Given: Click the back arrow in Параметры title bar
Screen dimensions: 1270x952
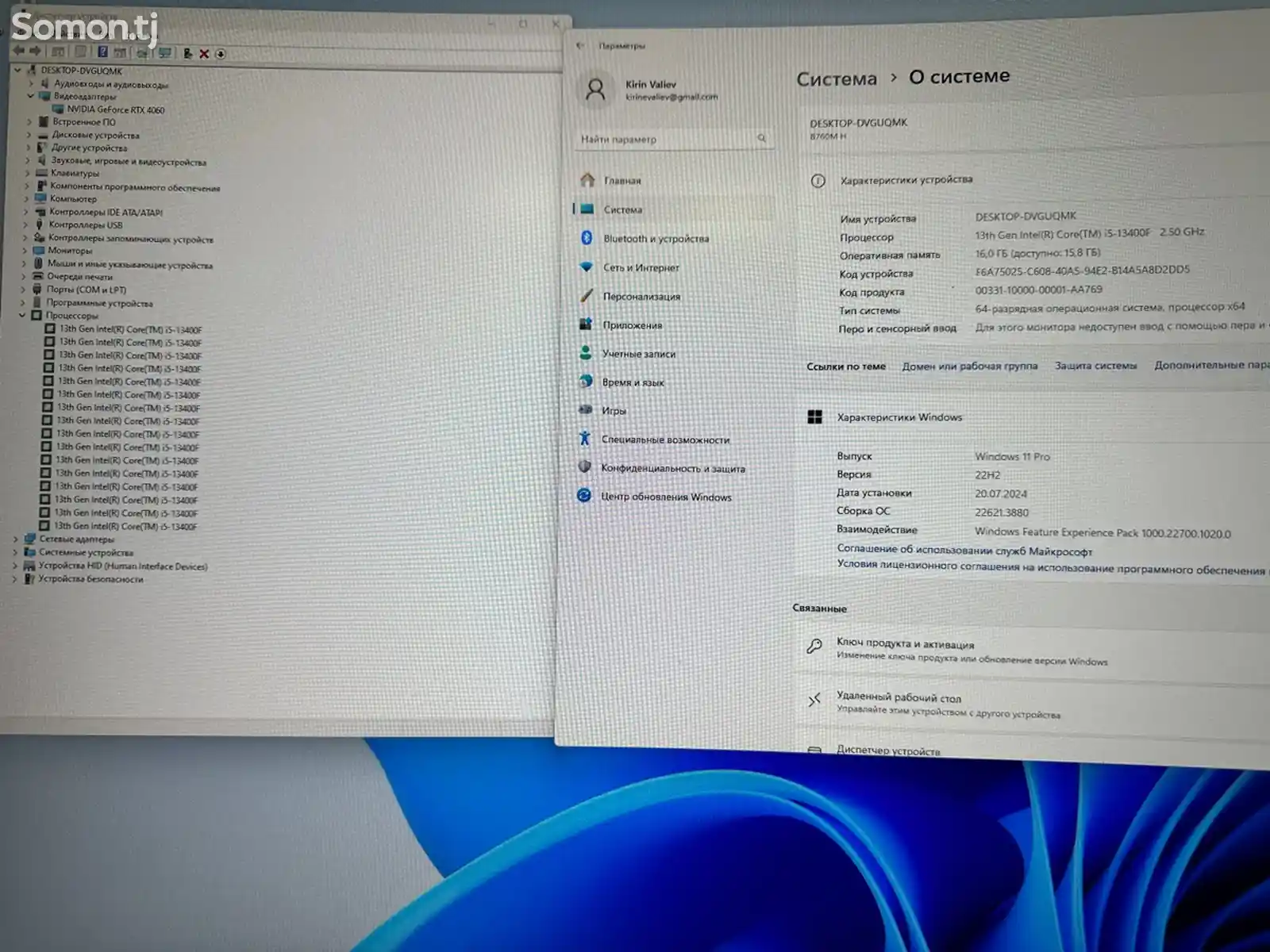Looking at the screenshot, I should point(580,46).
